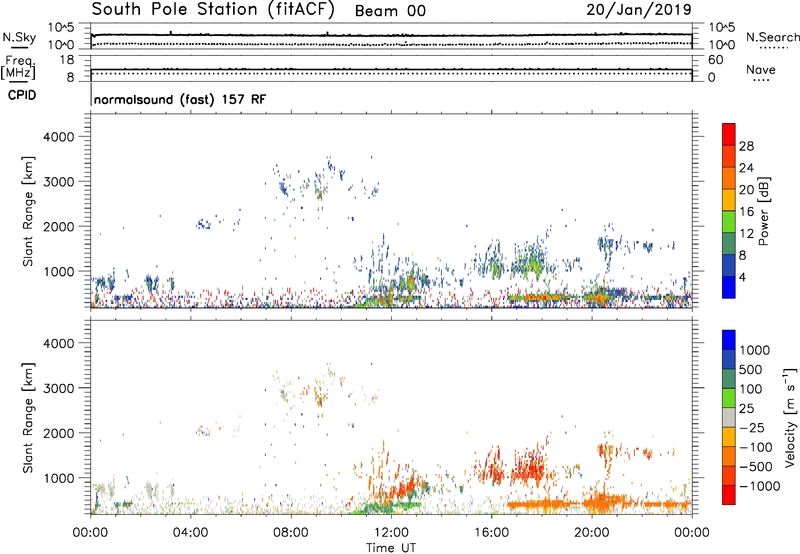Click Slant Range [km] label of power panel
Viewport: 800px width, 554px height.
pos(28,211)
